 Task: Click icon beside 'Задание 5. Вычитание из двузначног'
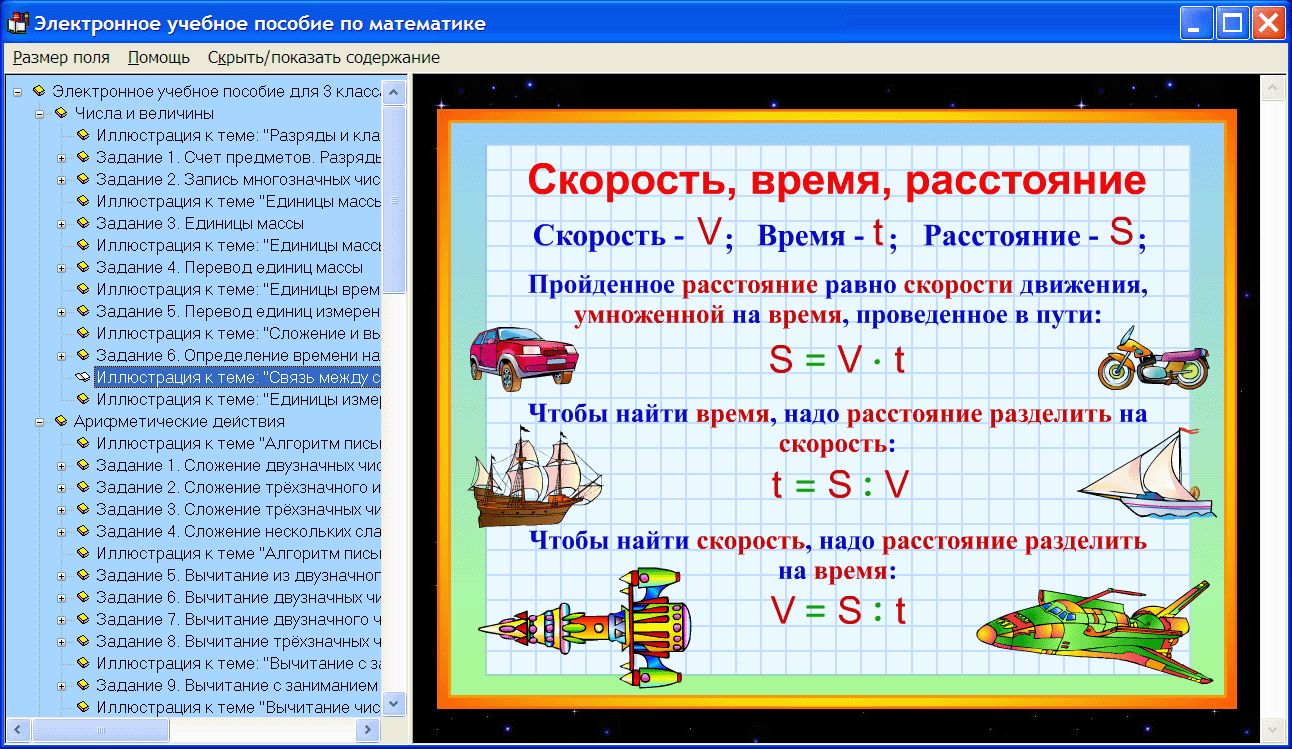pyautogui.click(x=83, y=576)
